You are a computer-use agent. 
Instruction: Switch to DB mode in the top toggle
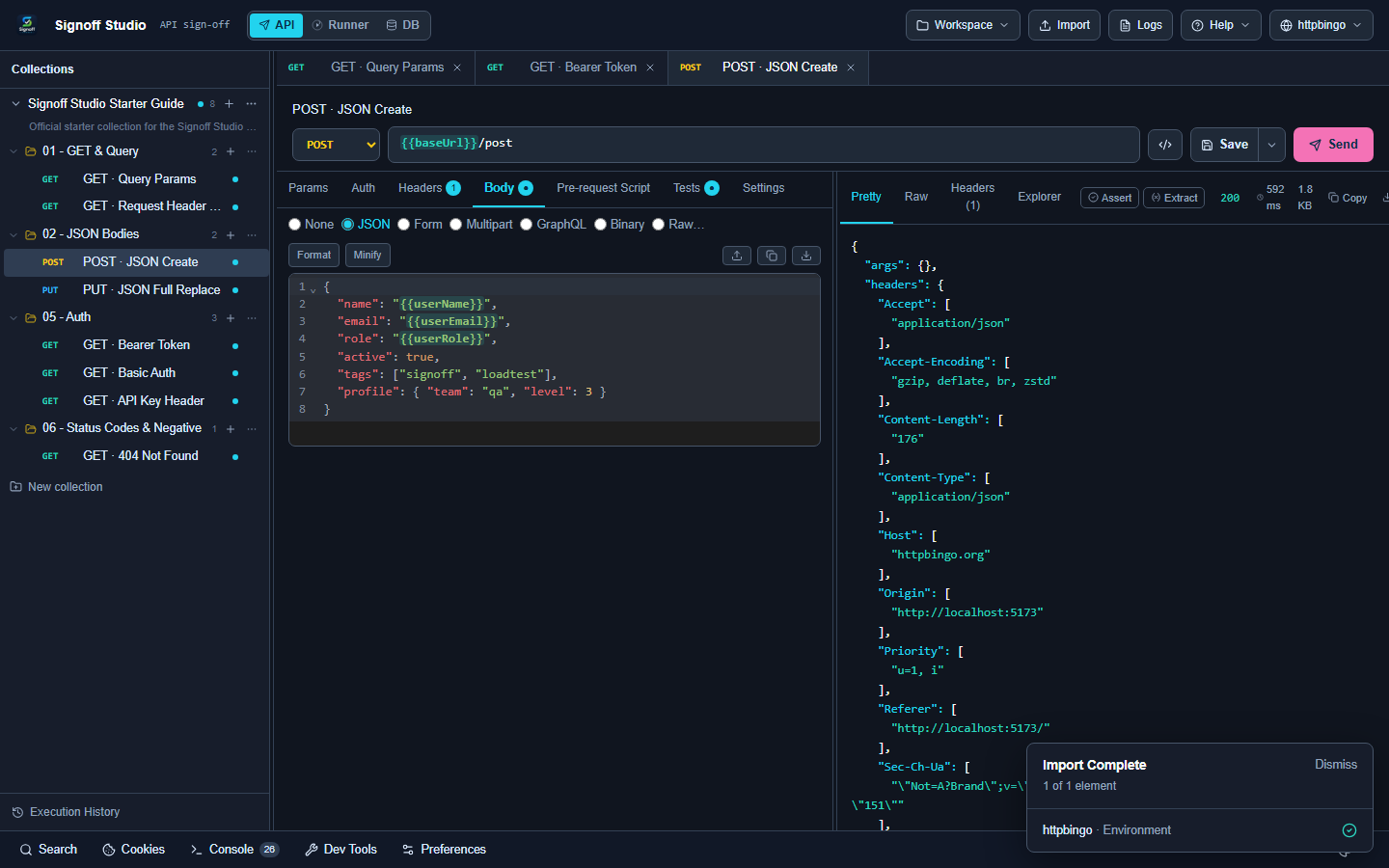pyautogui.click(x=403, y=25)
